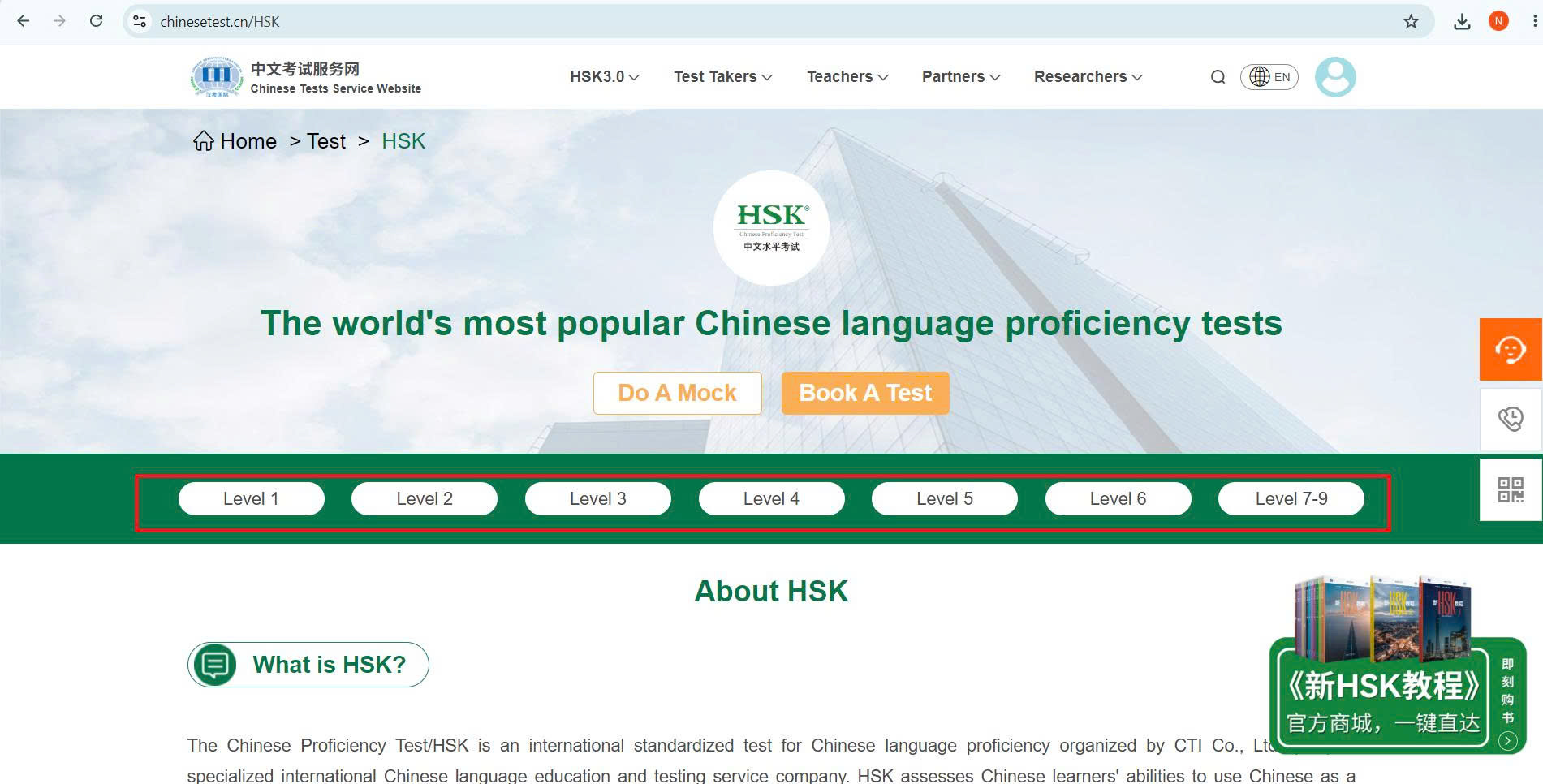Click the address bar URL chinesetest.cn/HSK
This screenshot has height=784, width=1543.
pyautogui.click(x=220, y=22)
